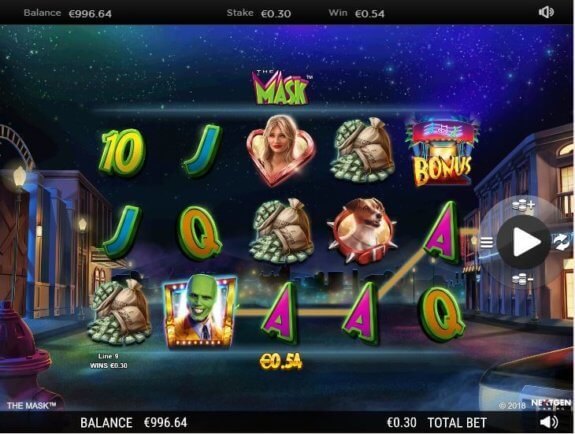Open the hamburger menu beside the spin button
Image resolution: width=575 pixels, height=434 pixels.
click(x=486, y=242)
